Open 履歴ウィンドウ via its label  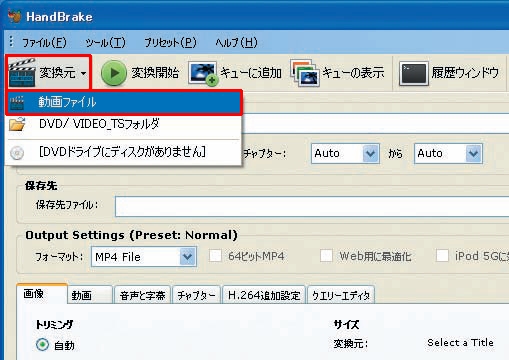coord(465,73)
